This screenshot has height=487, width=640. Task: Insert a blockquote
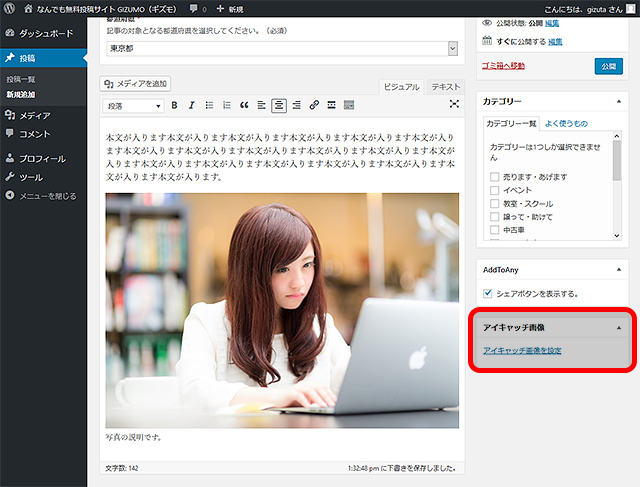(244, 105)
